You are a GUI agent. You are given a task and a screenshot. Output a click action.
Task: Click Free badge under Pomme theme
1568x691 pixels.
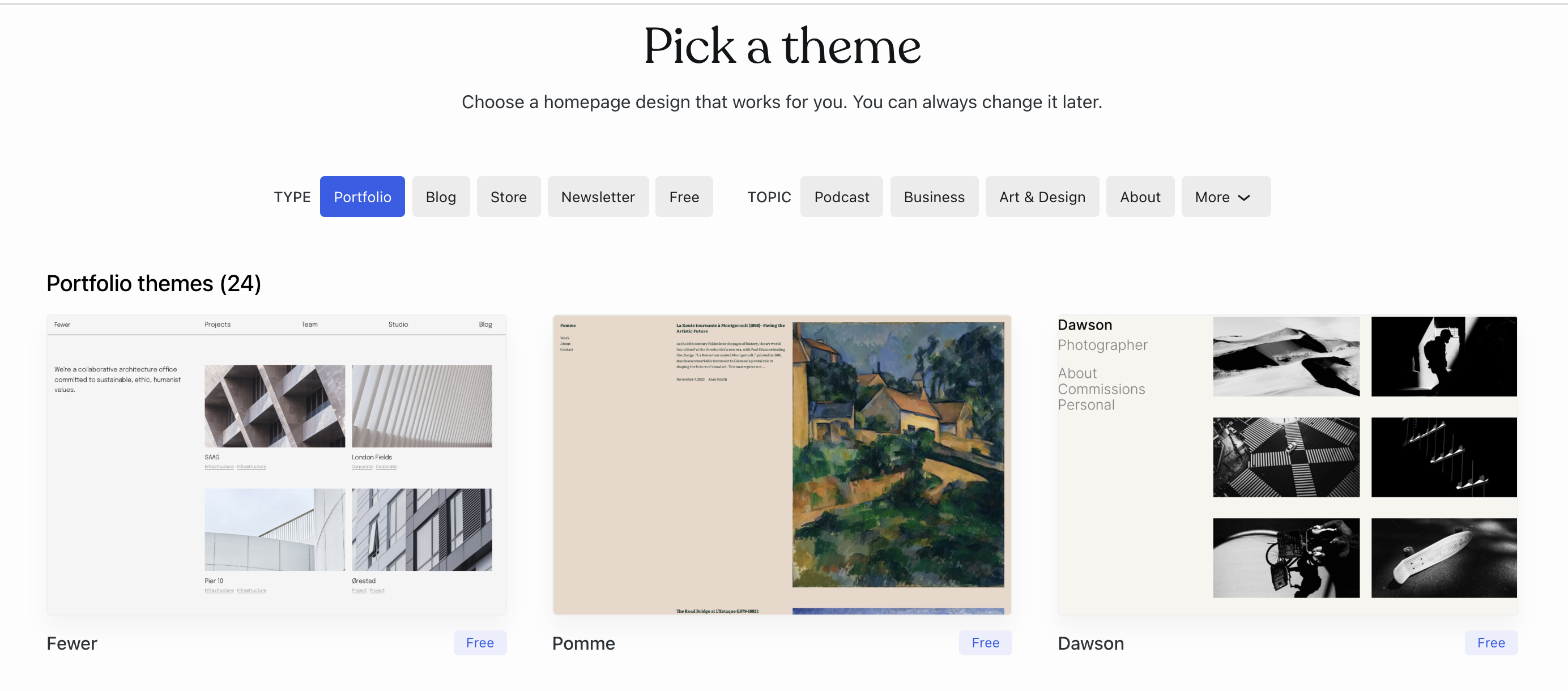(985, 642)
